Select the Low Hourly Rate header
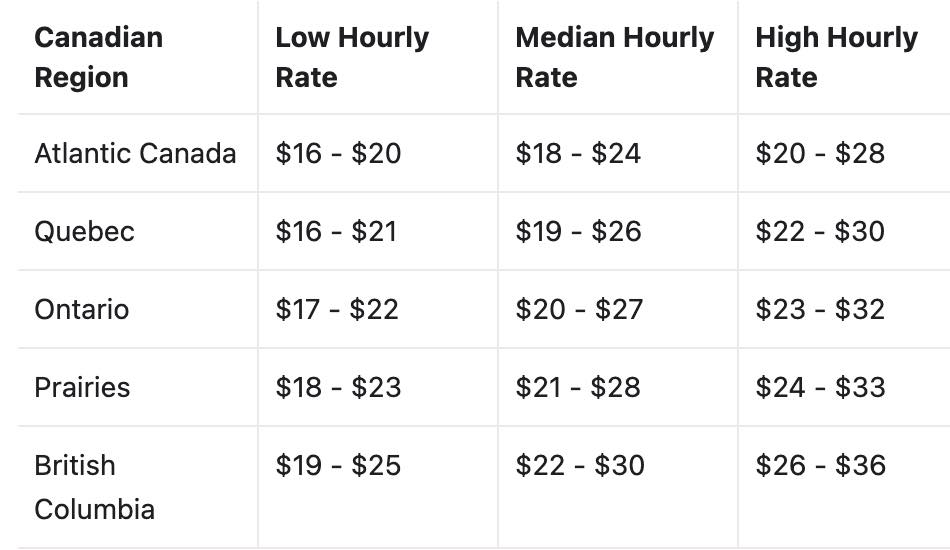This screenshot has width=950, height=550. (352, 57)
